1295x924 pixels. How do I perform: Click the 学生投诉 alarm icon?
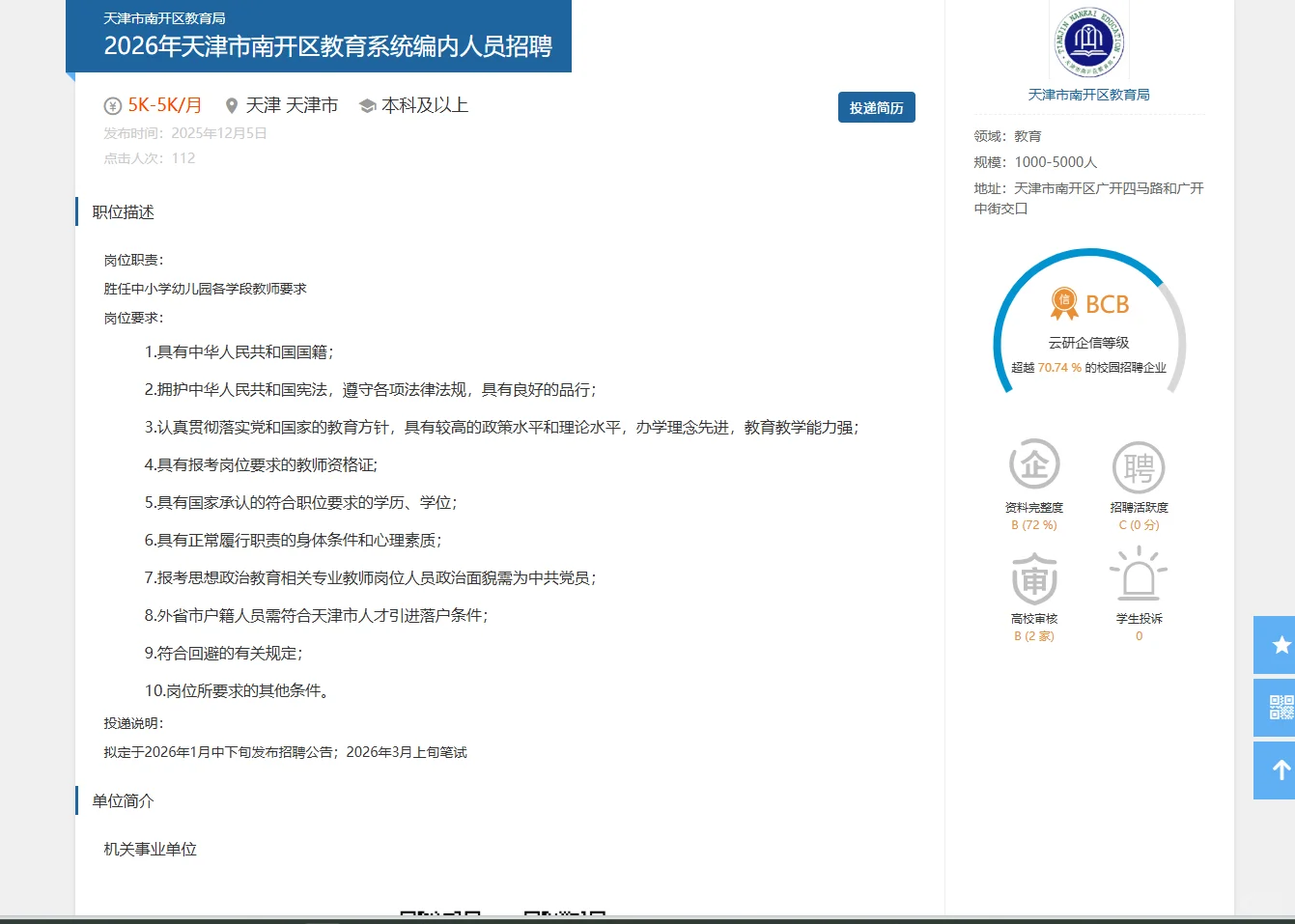[1139, 577]
